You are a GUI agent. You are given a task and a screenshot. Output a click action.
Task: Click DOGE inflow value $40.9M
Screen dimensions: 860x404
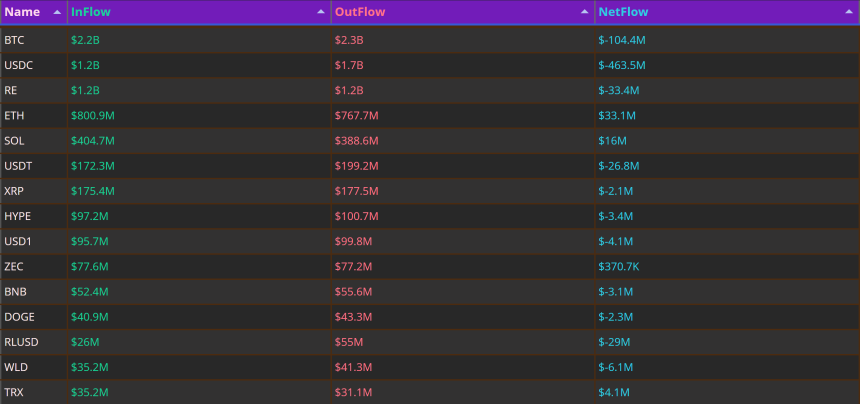(x=89, y=317)
